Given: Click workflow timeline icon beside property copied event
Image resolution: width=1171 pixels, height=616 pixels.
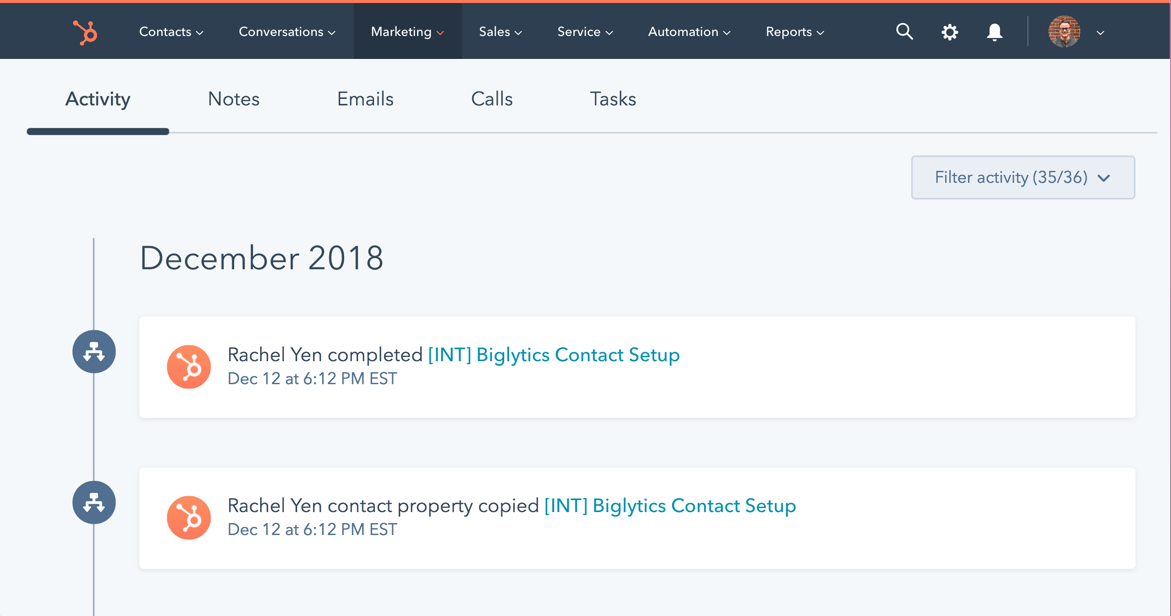Looking at the screenshot, I should [94, 503].
